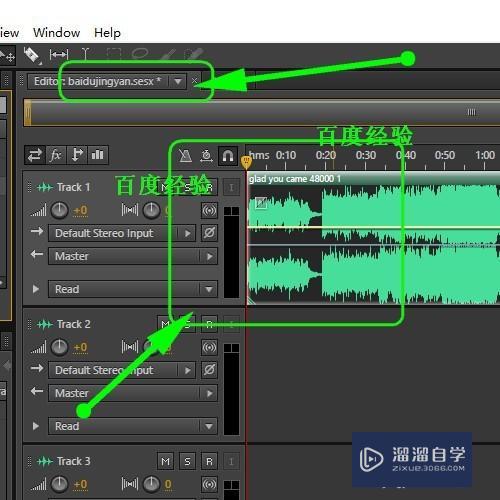
Task: Expand Track 1 automation lanes triangle
Action: point(36,289)
